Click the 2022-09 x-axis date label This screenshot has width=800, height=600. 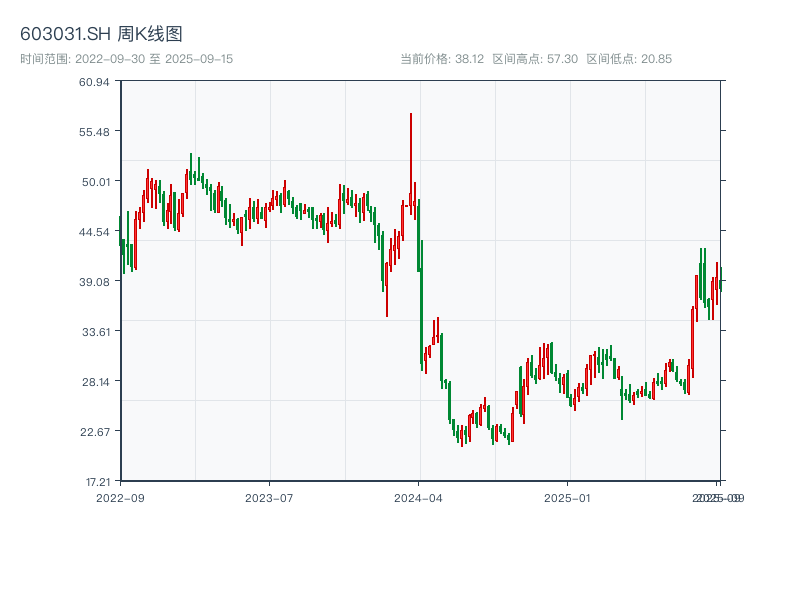coord(120,497)
